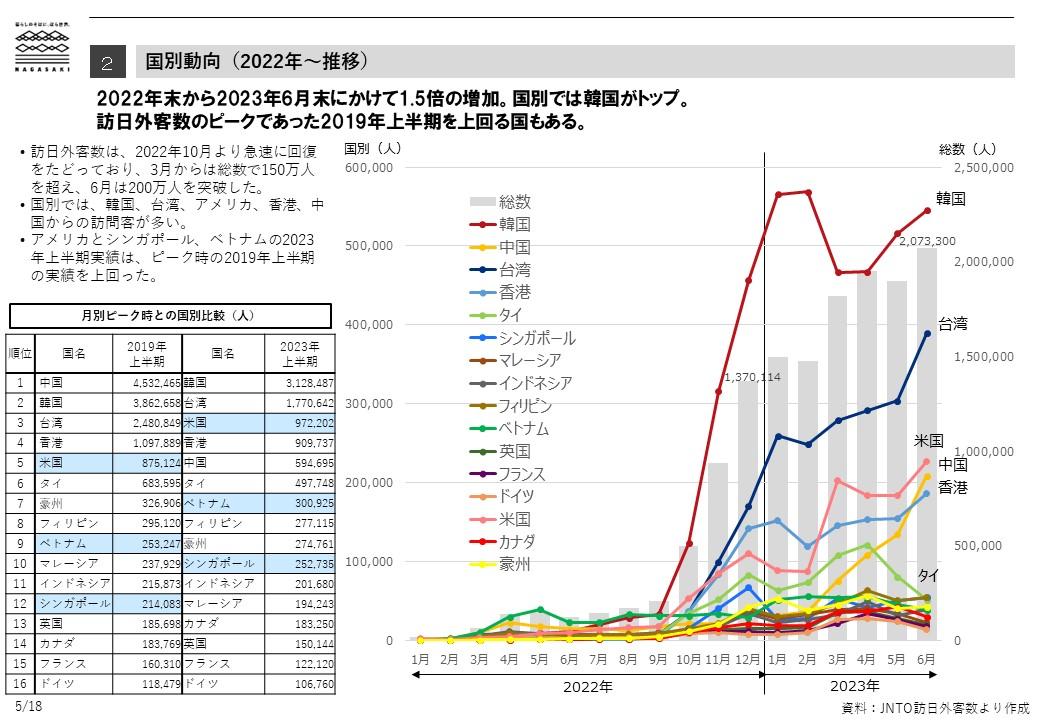Click the page number "5/18"
The height and width of the screenshot is (720, 1040).
click(29, 706)
